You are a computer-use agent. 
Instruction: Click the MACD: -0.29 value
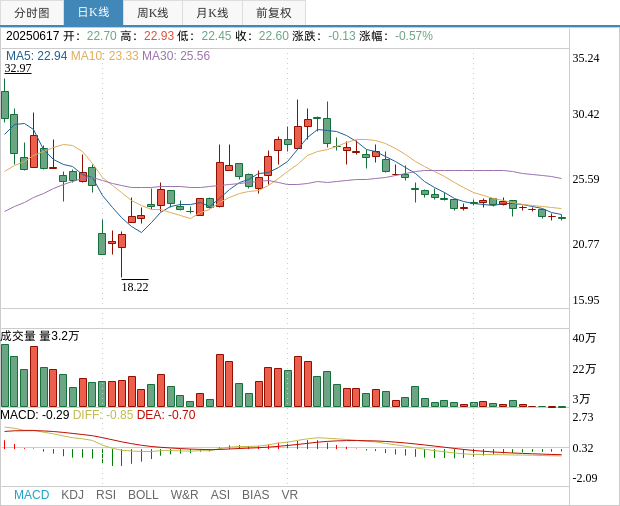pyautogui.click(x=35, y=415)
